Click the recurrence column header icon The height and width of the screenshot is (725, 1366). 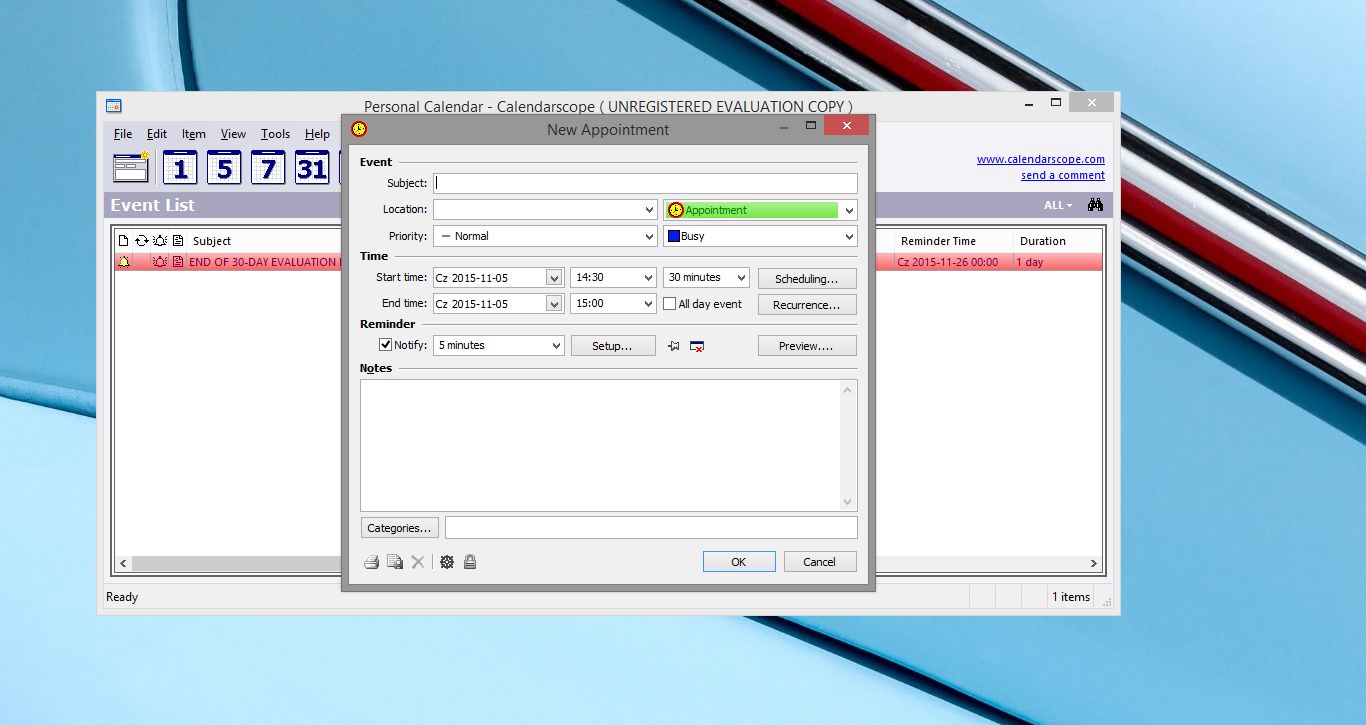(142, 241)
